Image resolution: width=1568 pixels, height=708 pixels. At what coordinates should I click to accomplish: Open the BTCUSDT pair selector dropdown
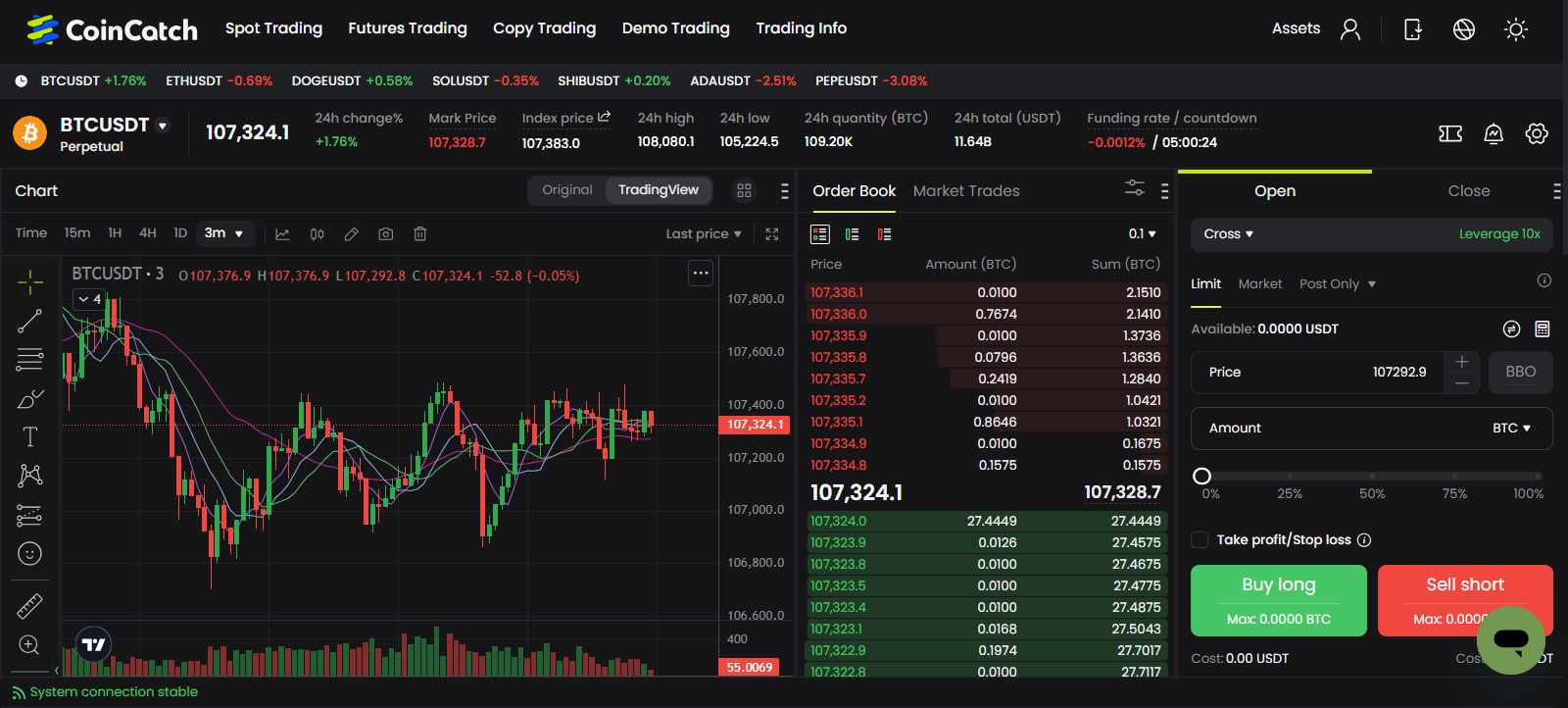[163, 126]
